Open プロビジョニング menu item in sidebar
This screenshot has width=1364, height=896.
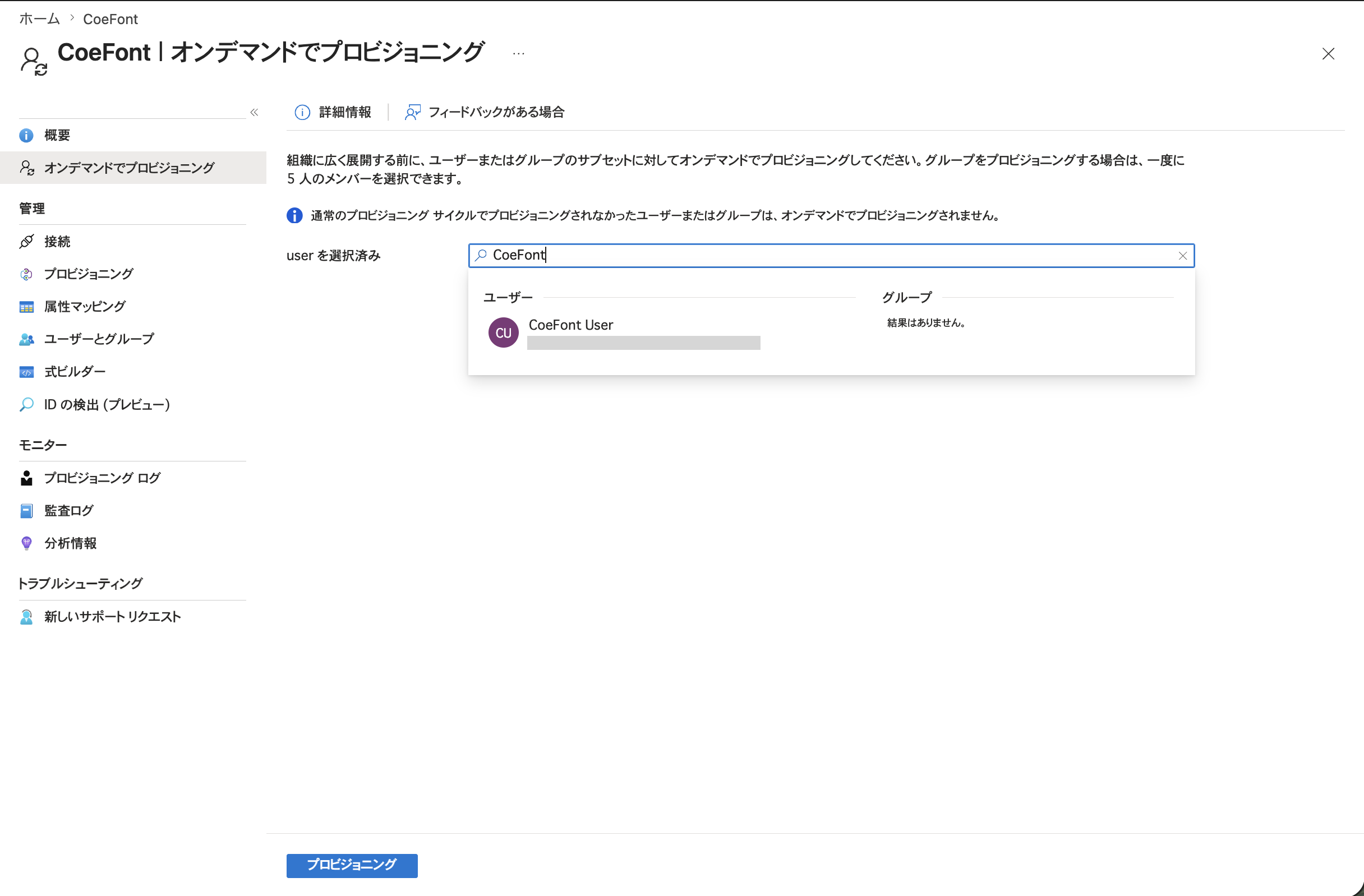[133, 274]
